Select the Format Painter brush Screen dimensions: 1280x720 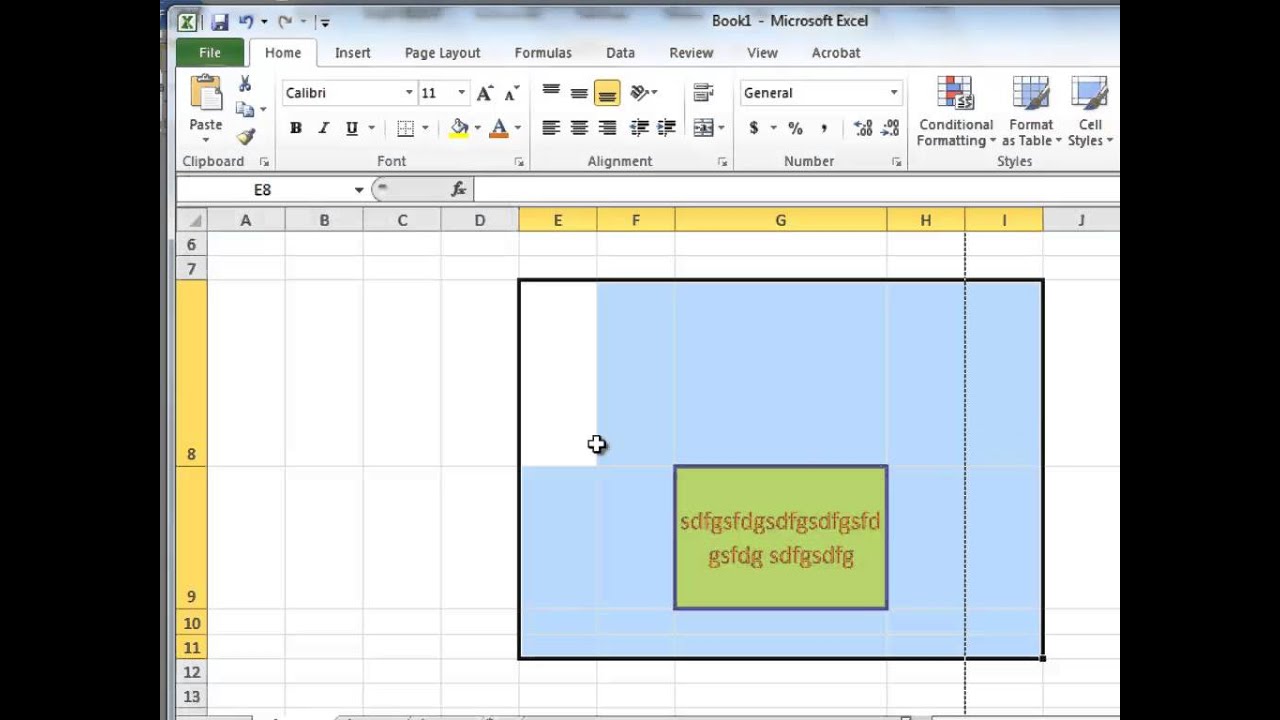click(x=246, y=136)
